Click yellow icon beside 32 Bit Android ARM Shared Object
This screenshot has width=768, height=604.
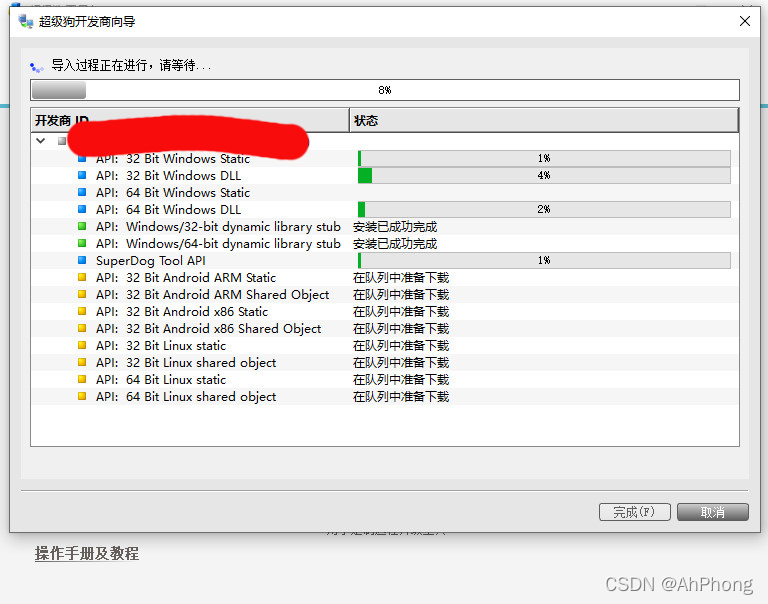[x=82, y=294]
